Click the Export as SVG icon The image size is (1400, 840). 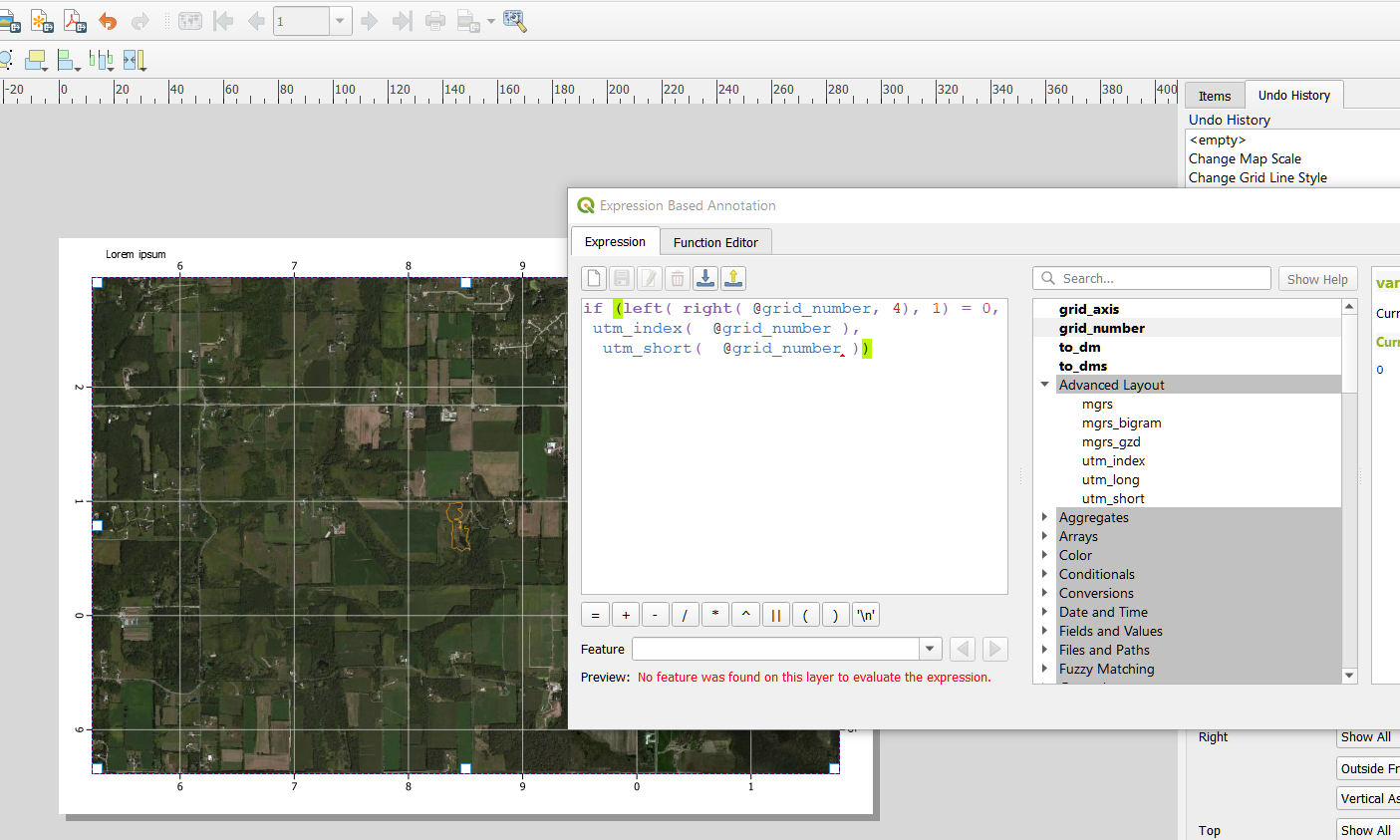42,21
